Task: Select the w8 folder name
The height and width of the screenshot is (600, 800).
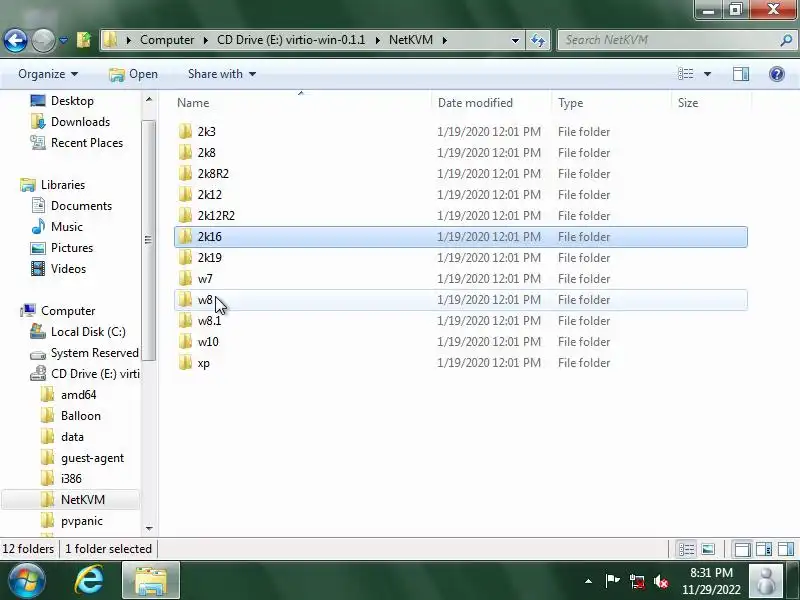Action: [x=205, y=299]
